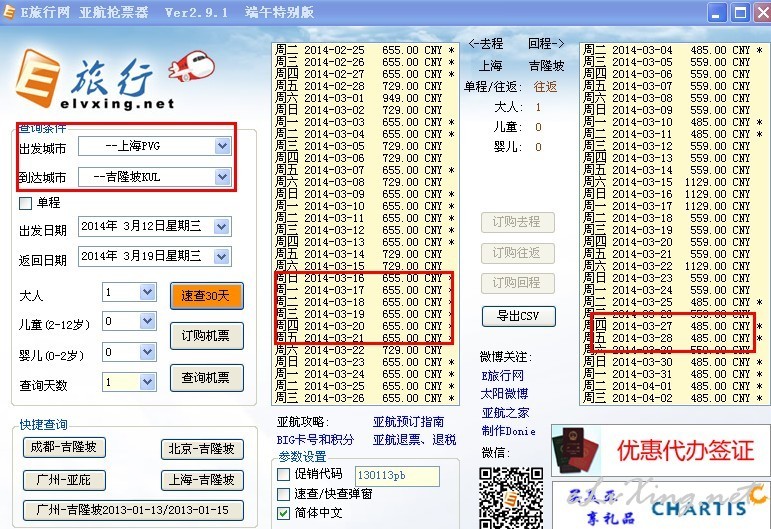Viewport: 771px width, 529px height.
Task: Select outbound row 2014-03-07 655.00 CNY
Action: pos(365,170)
